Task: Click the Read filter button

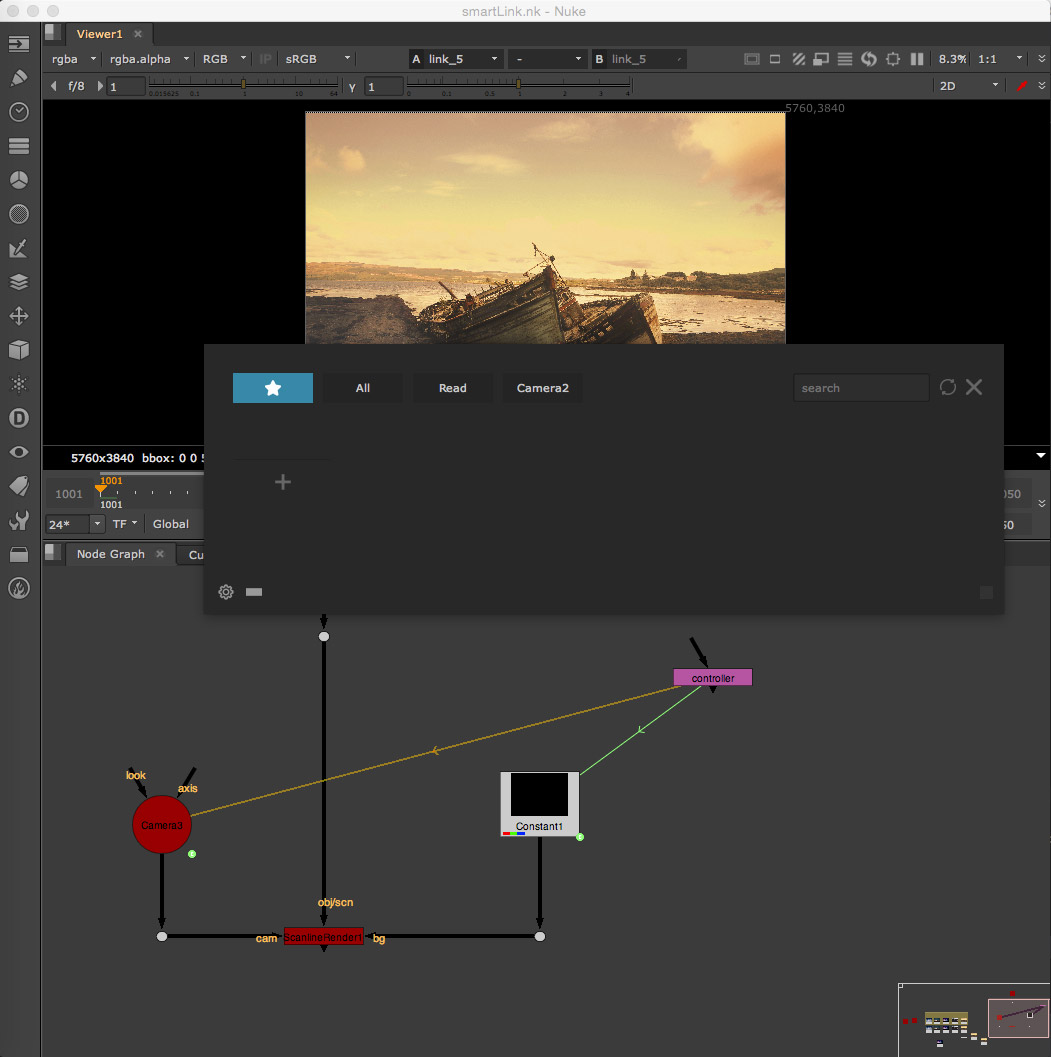Action: click(x=452, y=388)
